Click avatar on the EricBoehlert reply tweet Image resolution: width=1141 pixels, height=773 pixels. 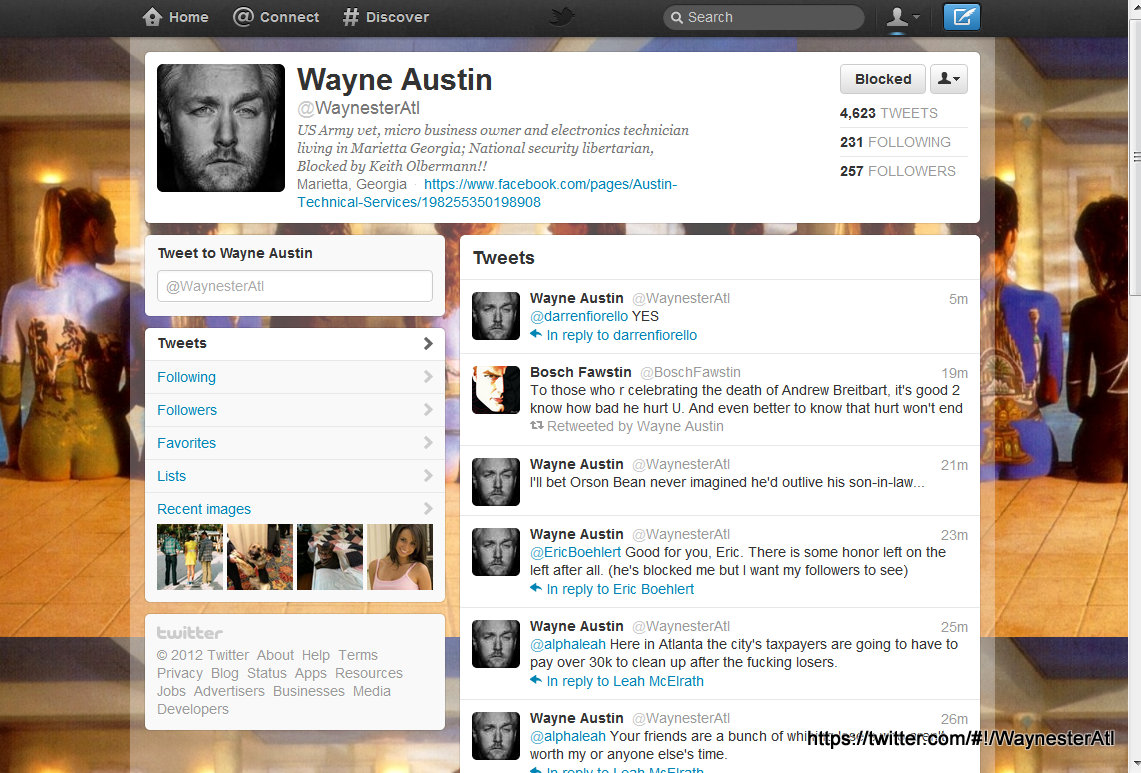click(x=496, y=552)
